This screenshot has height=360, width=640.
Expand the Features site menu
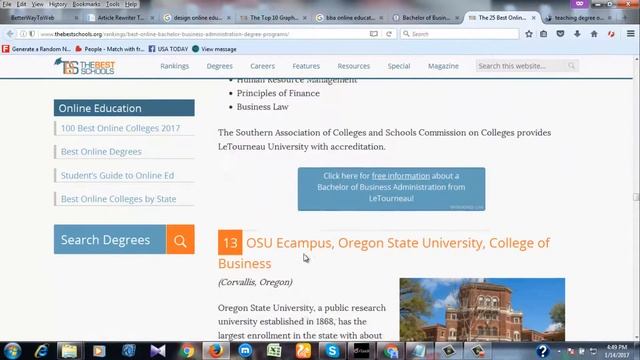(x=306, y=66)
